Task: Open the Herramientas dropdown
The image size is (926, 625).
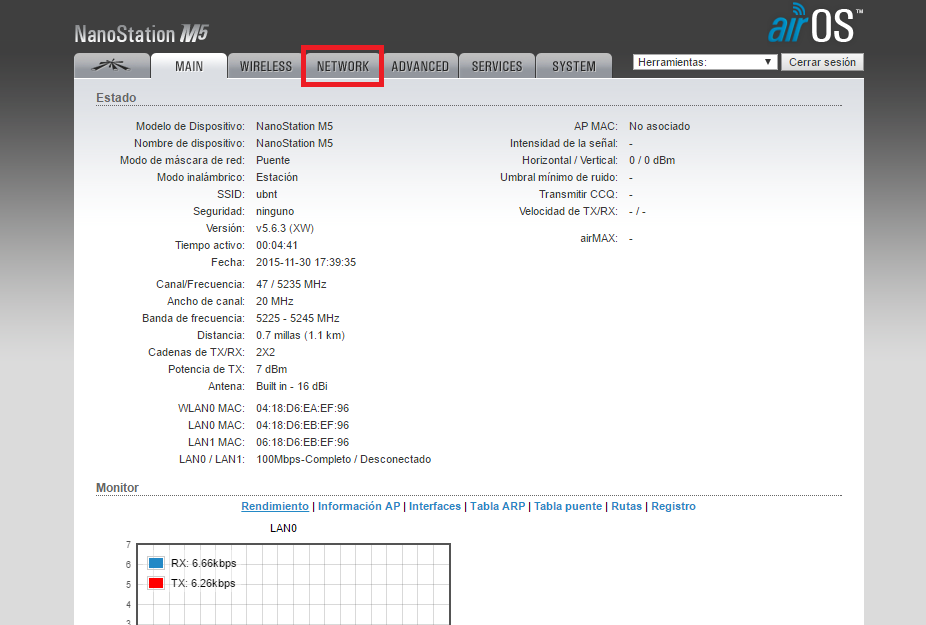Action: [x=705, y=62]
